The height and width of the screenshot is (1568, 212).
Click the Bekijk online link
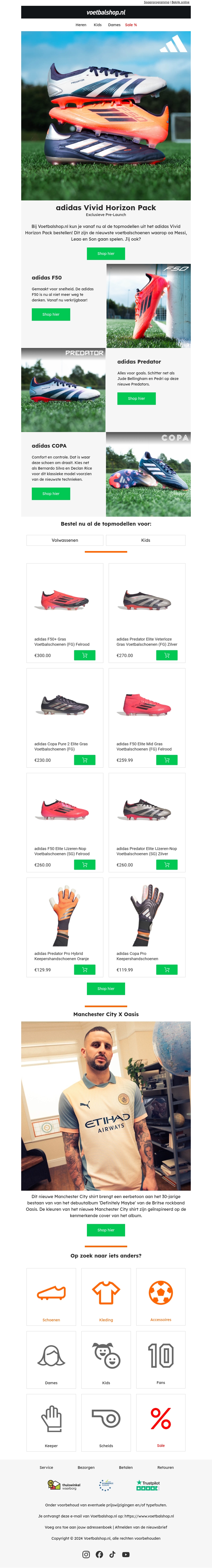click(180, 2)
